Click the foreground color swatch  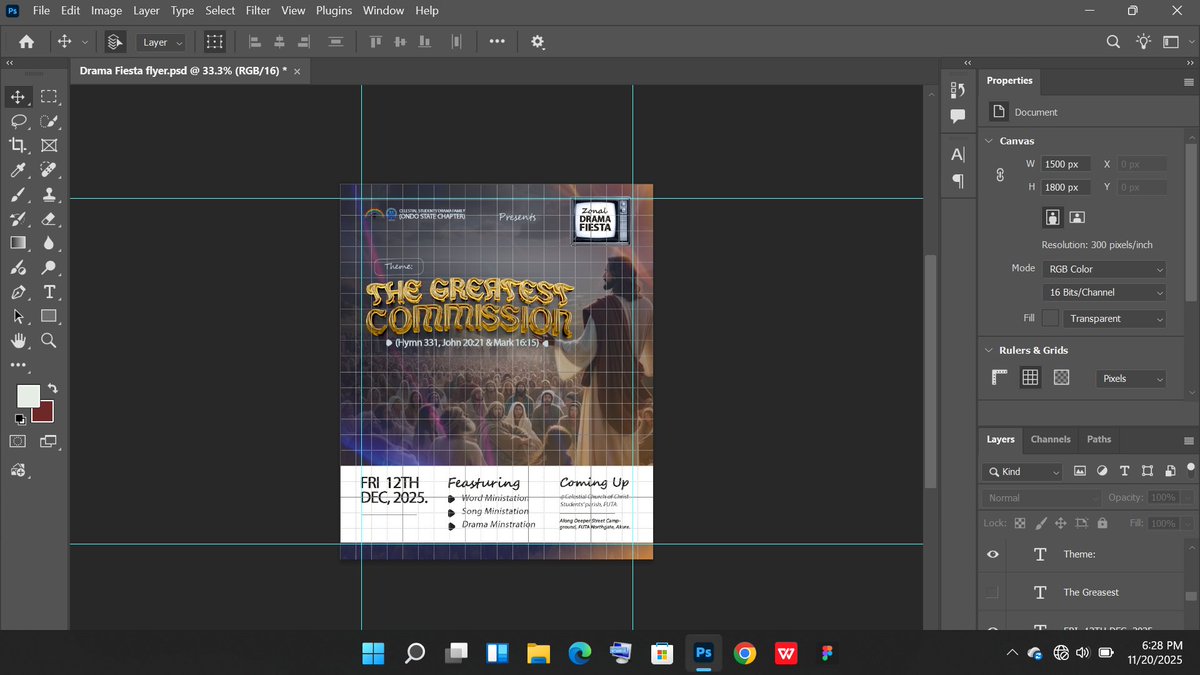[x=28, y=395]
